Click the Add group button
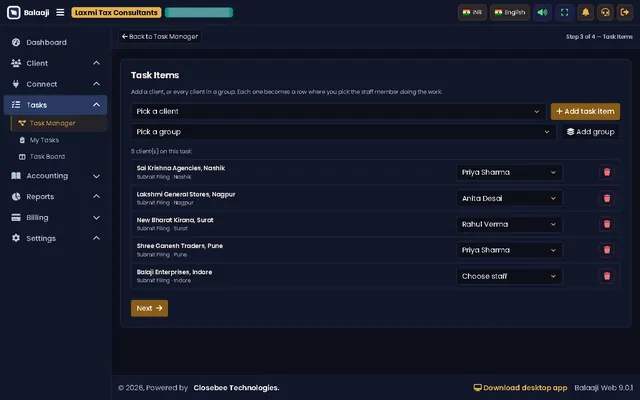 point(591,132)
